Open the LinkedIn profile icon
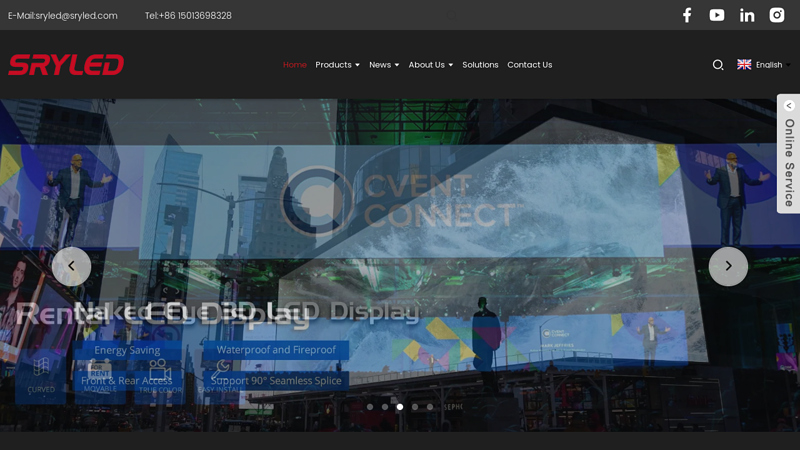Screen dimensions: 800x450 [747, 15]
